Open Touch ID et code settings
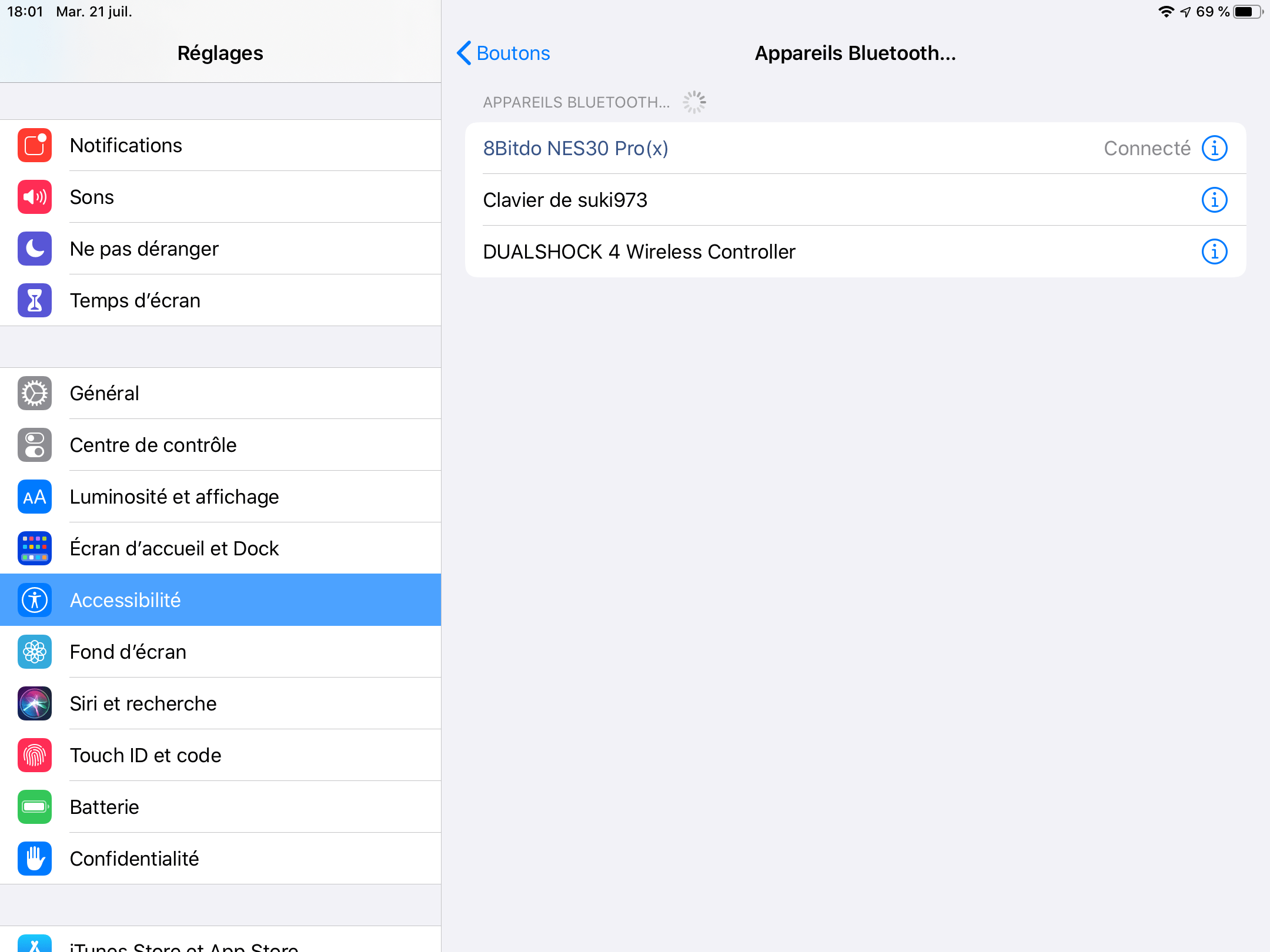The image size is (1270, 952). click(x=220, y=755)
